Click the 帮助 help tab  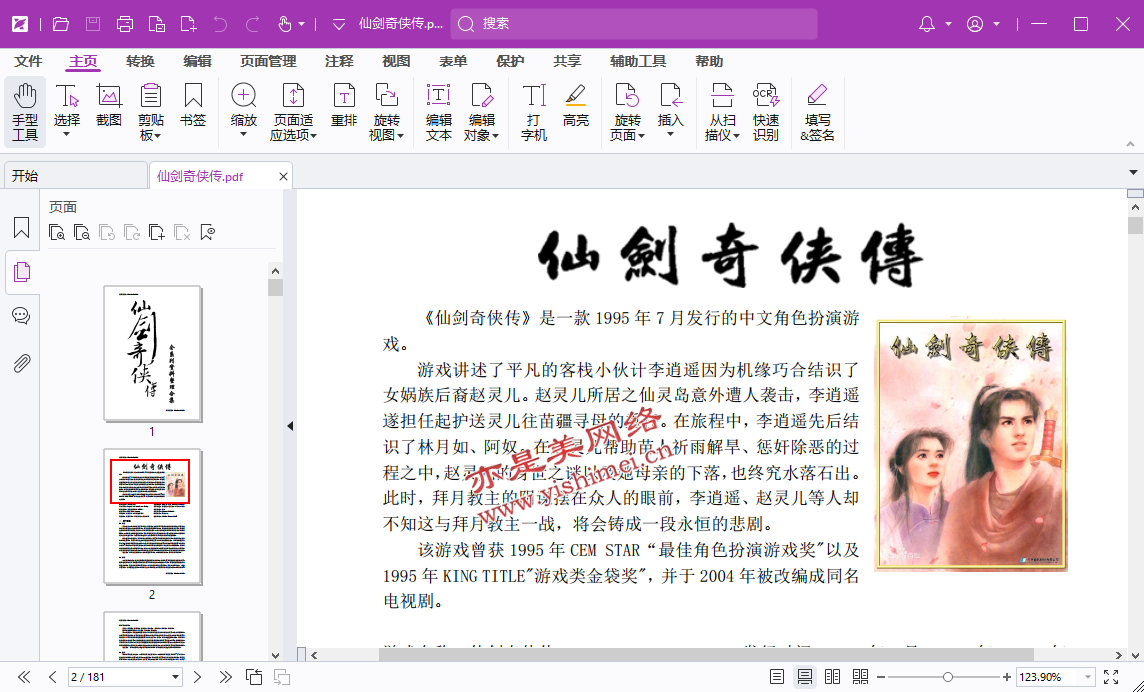pyautogui.click(x=709, y=61)
